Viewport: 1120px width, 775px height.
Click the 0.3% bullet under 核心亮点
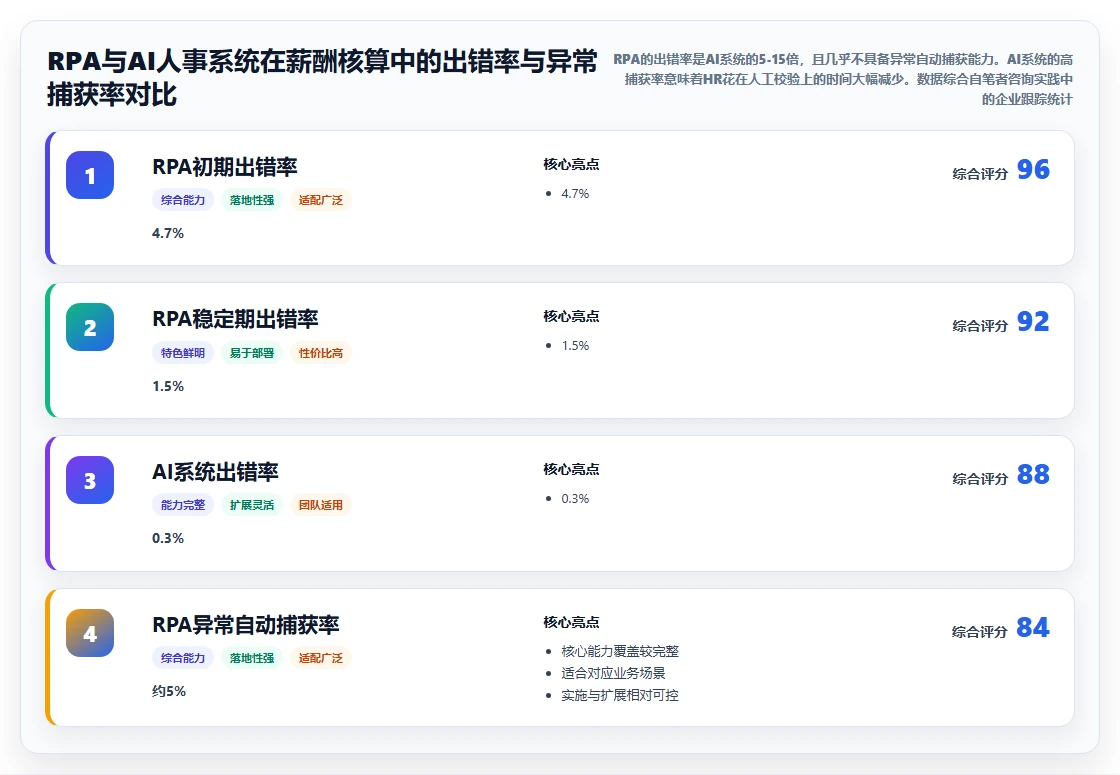point(575,499)
